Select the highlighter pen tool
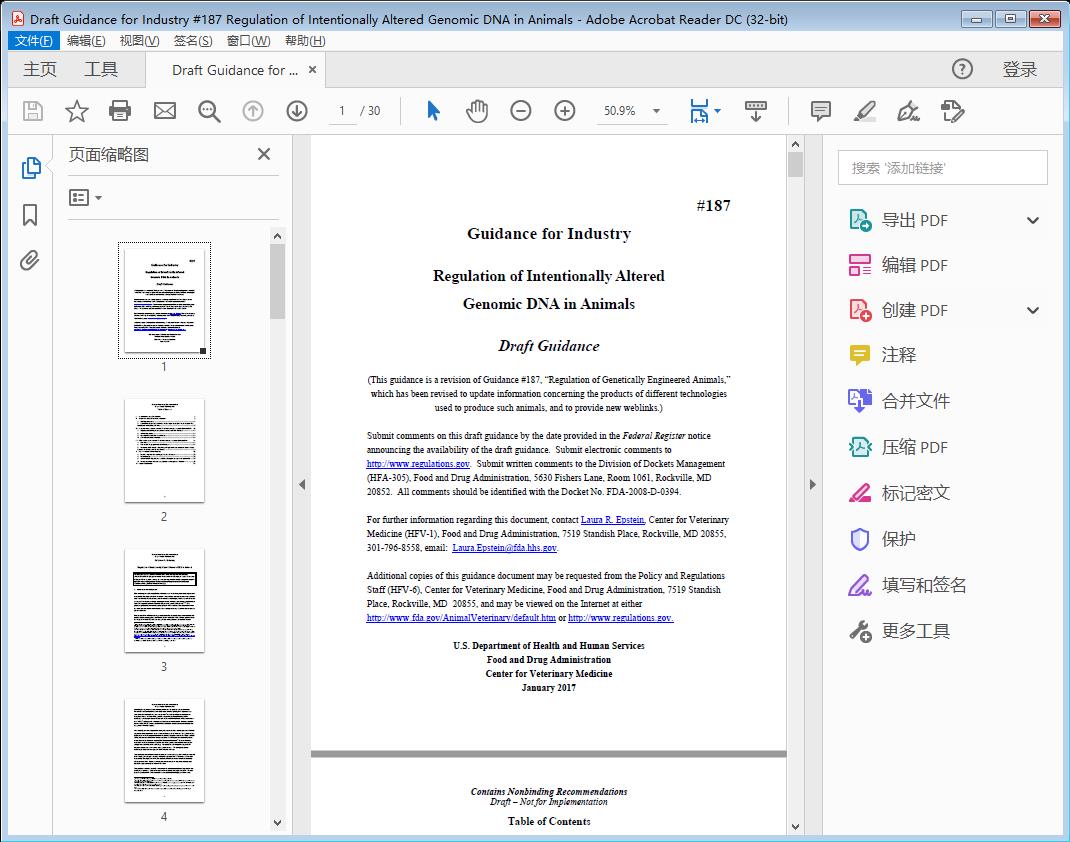Viewport: 1070px width, 842px height. pos(865,111)
